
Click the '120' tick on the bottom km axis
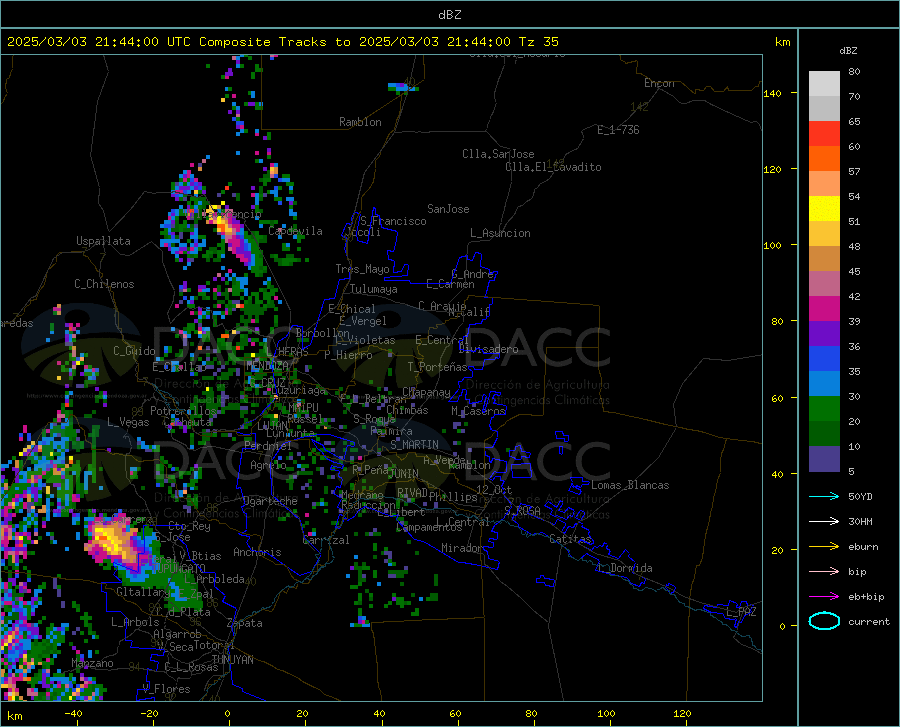click(x=682, y=714)
